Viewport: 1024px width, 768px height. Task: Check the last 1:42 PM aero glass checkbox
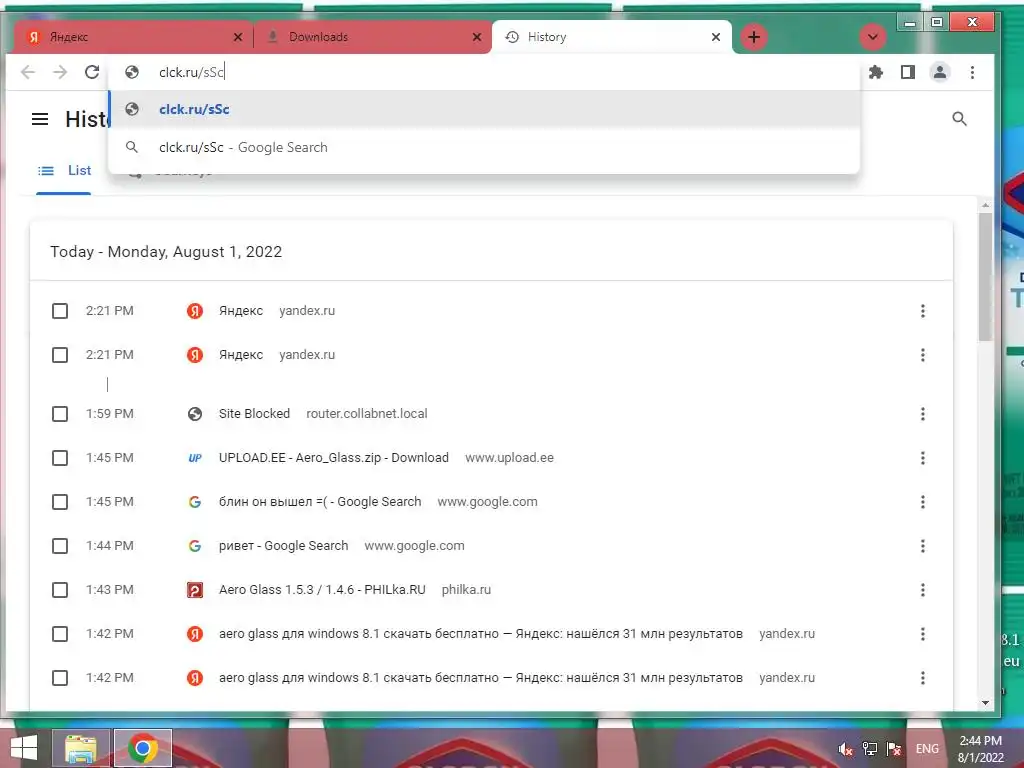click(60, 678)
